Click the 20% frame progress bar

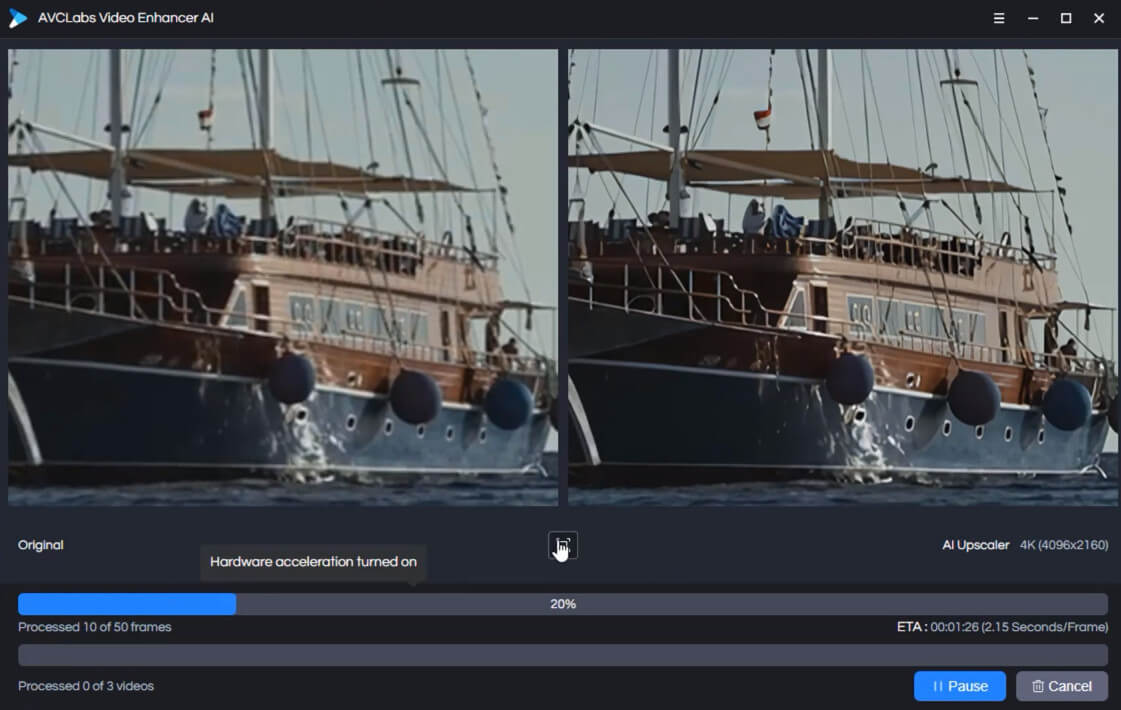560,603
